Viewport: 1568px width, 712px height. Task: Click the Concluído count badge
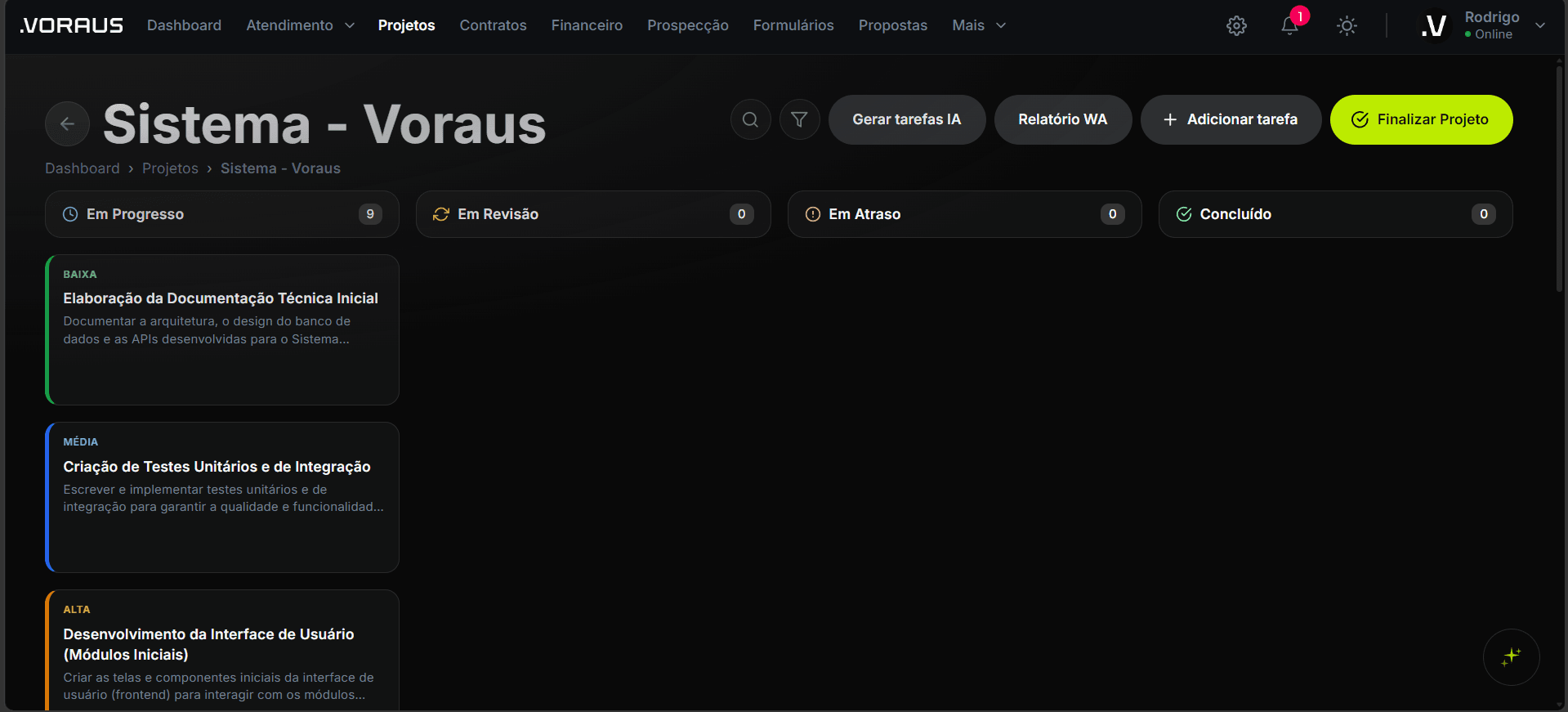coord(1484,214)
